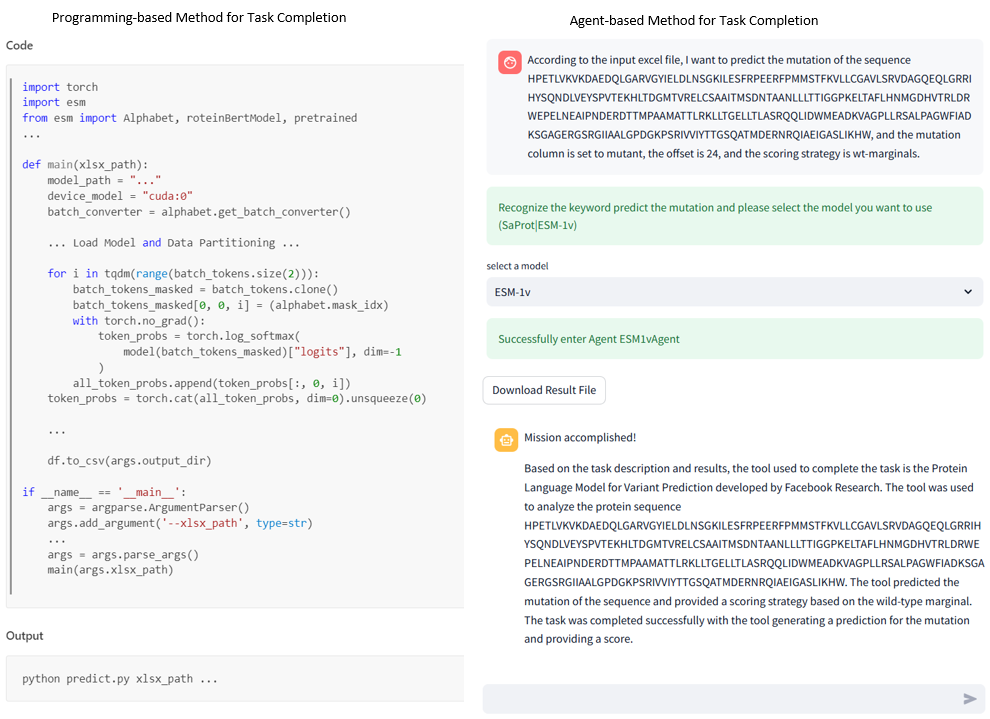Click the "if __name__ == '__main__':" line
The image size is (990, 719).
104,492
